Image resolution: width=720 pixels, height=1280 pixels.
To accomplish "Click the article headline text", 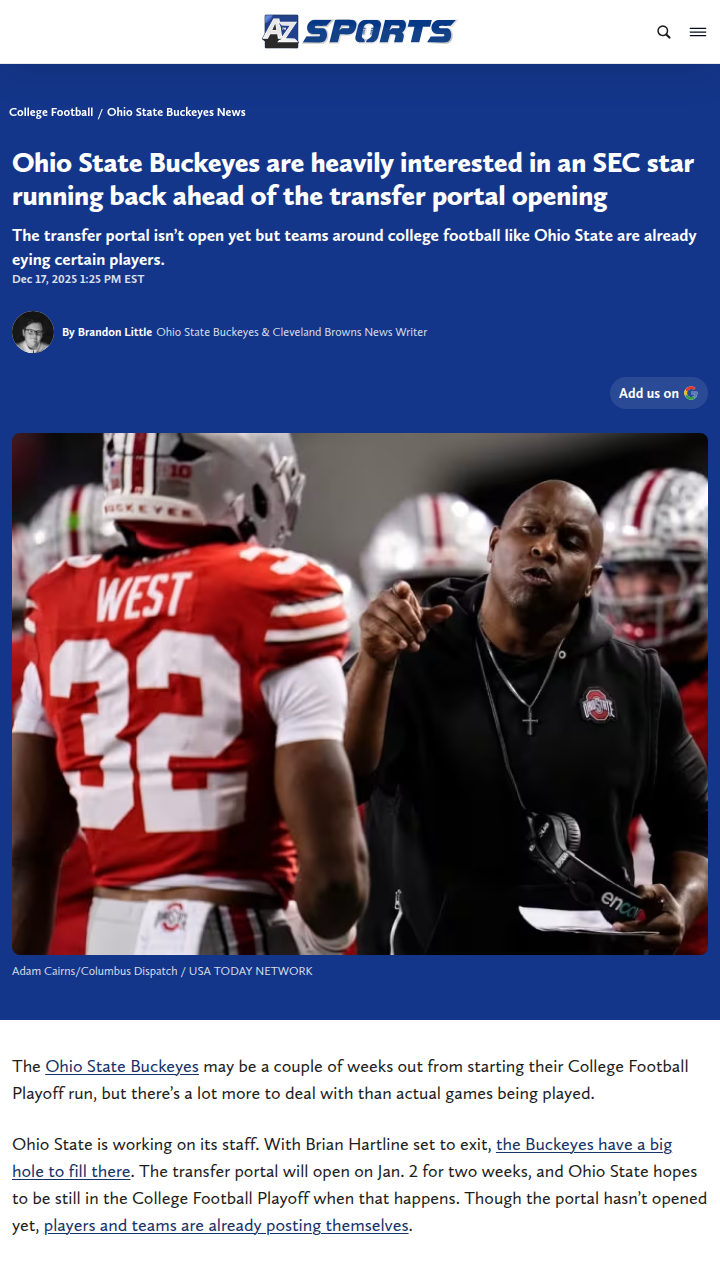I will click(x=353, y=179).
